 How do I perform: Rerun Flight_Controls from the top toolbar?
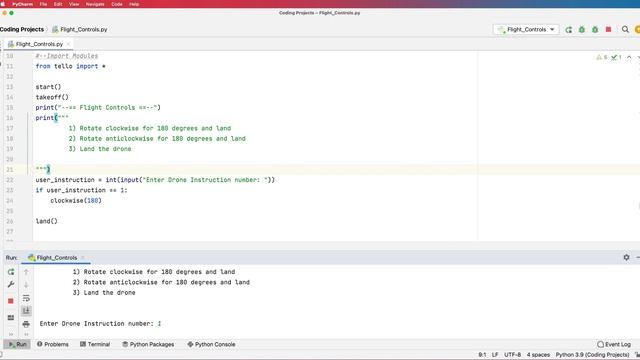(569, 30)
